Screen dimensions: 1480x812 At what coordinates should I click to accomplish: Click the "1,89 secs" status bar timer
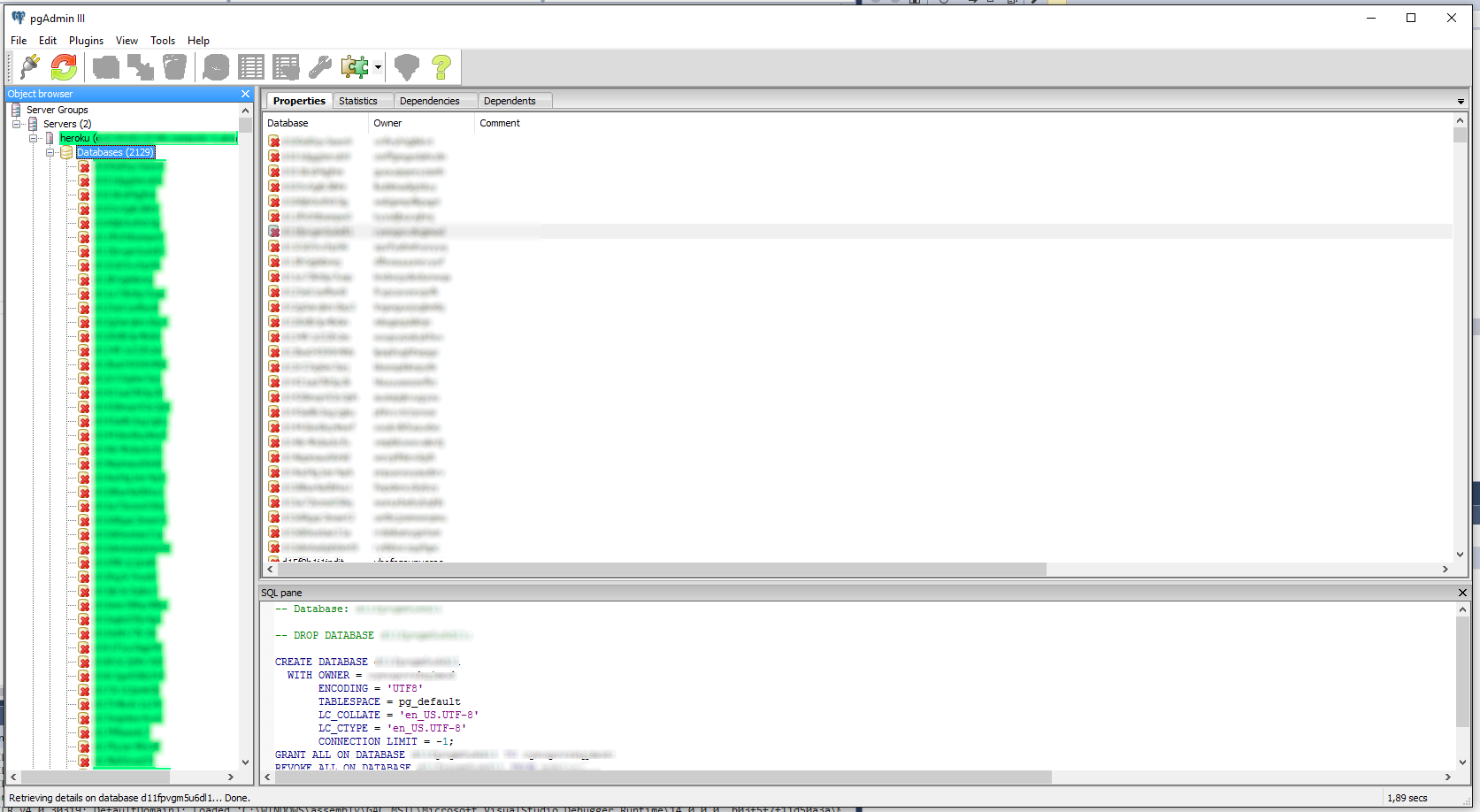point(1407,798)
